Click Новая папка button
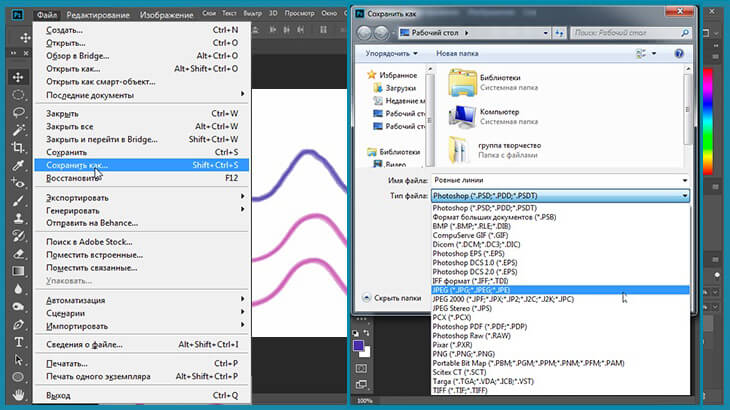Screen dimensions: 730x410 457,54
